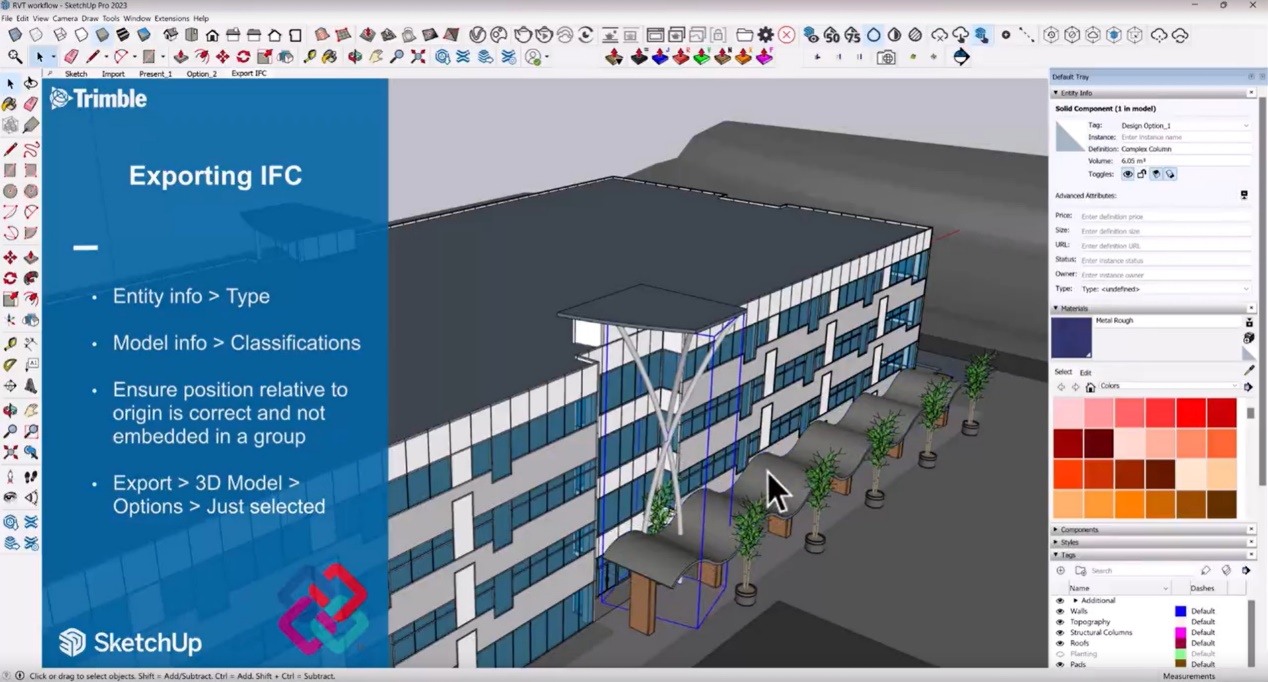The image size is (1268, 682).
Task: Click the home icon in Materials panel
Action: pos(1090,387)
